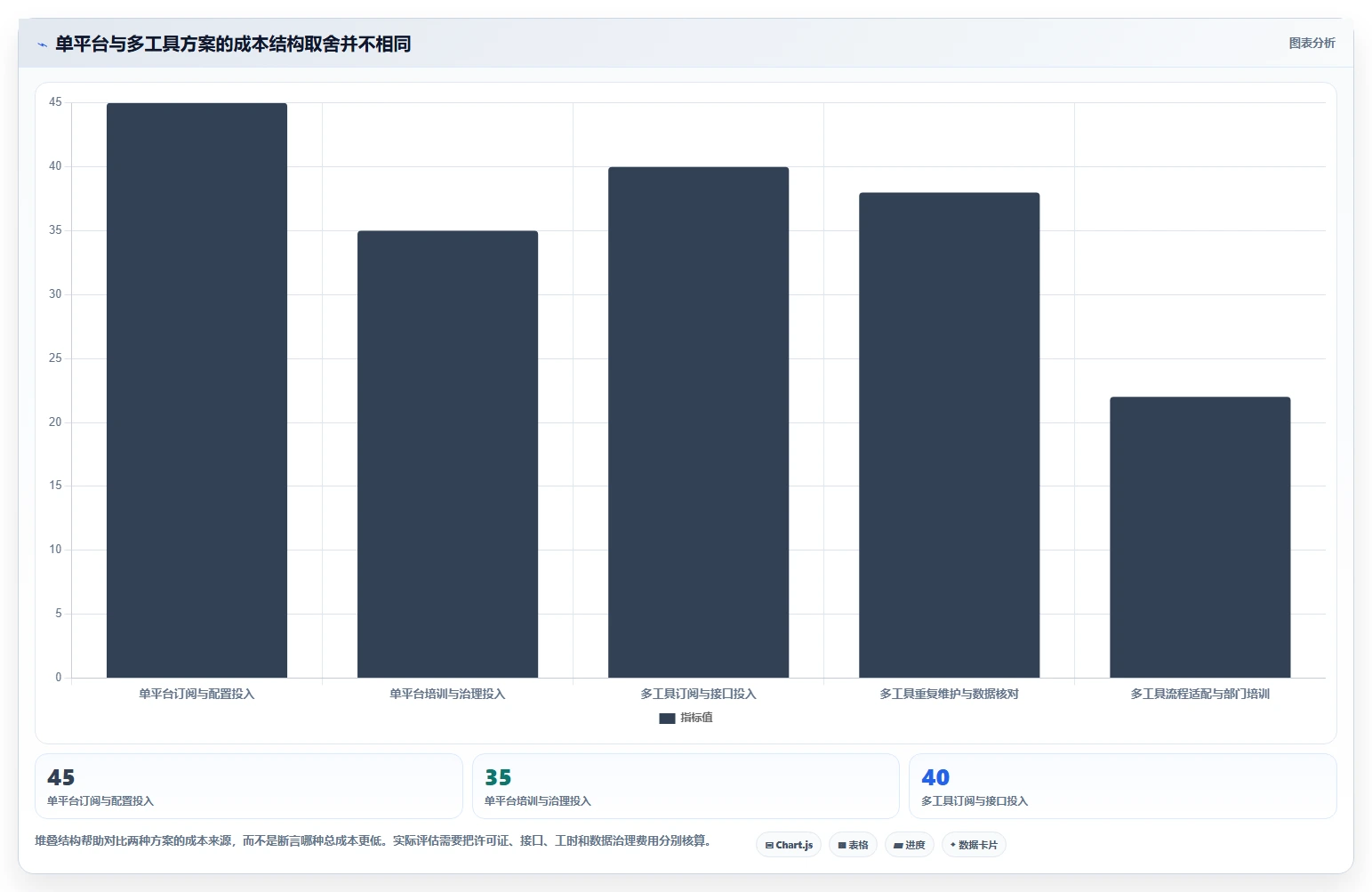Viewport: 1372px width, 892px height.
Task: Click the y-axis value 45
Action: coord(55,102)
